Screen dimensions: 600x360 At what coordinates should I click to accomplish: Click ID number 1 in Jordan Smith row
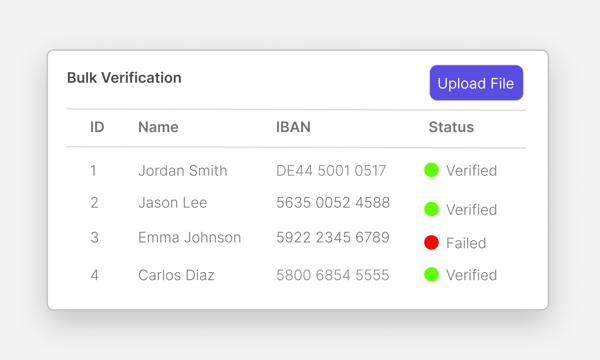coord(93,171)
